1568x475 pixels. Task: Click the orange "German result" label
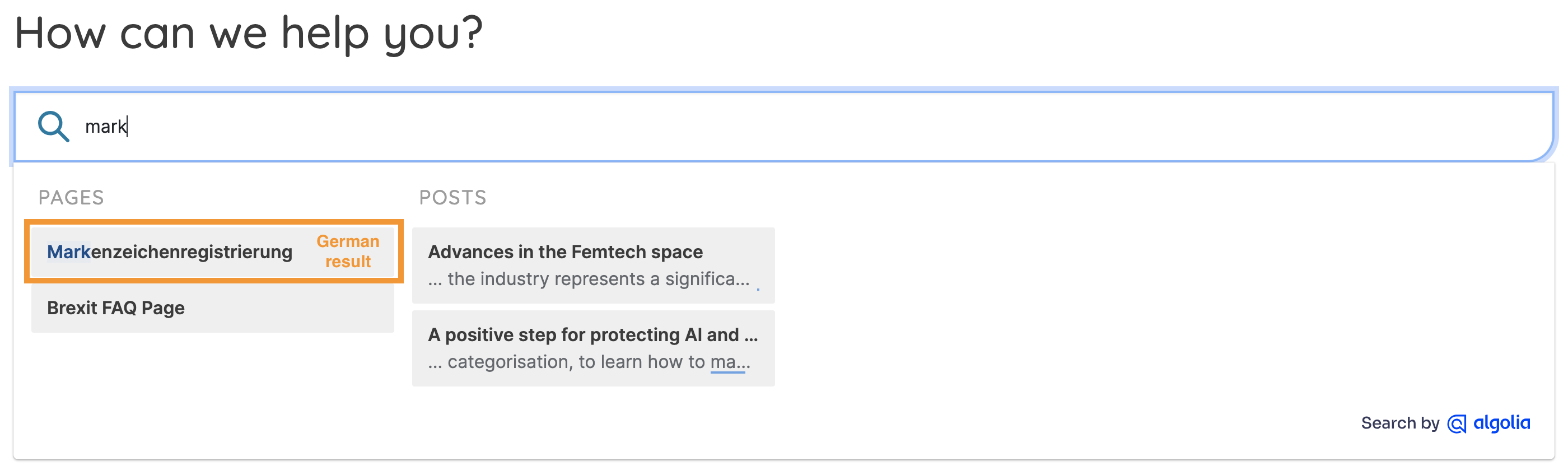(348, 252)
